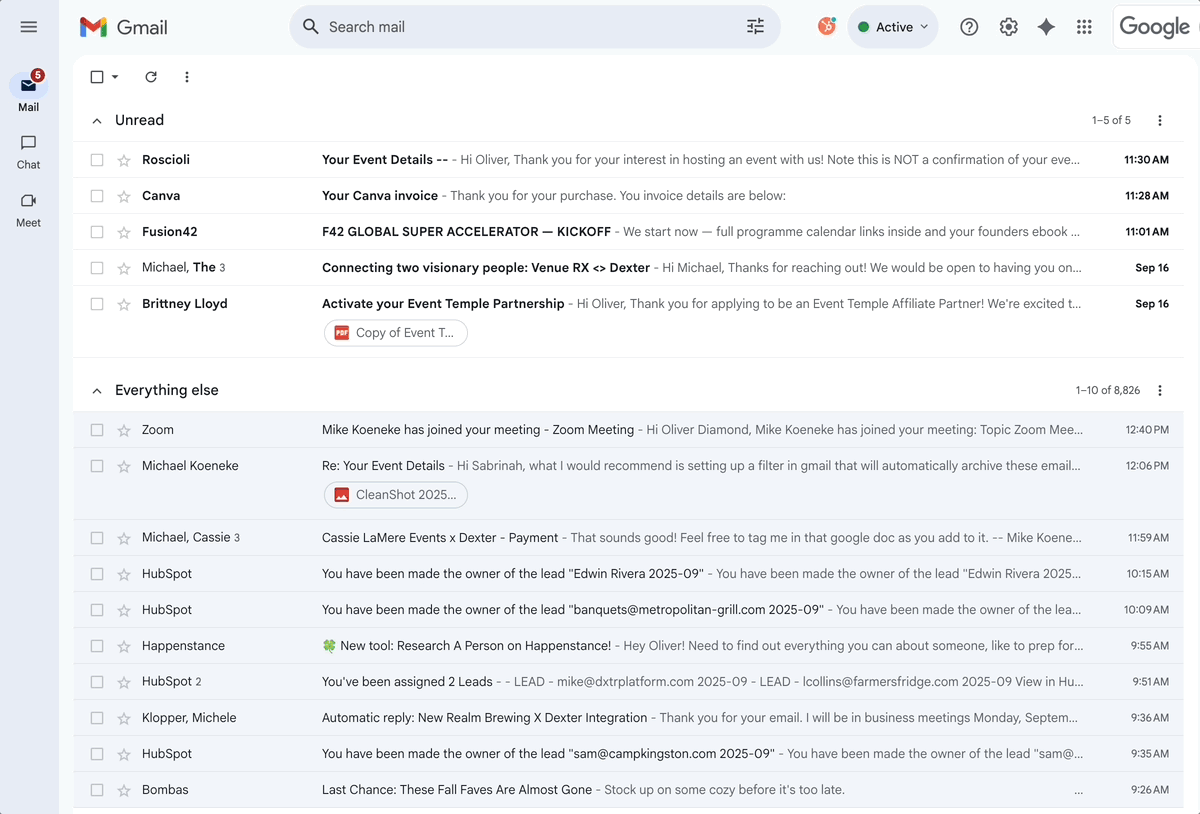The image size is (1200, 814).
Task: Select the Klopper, Michele email checkbox
Action: click(97, 718)
